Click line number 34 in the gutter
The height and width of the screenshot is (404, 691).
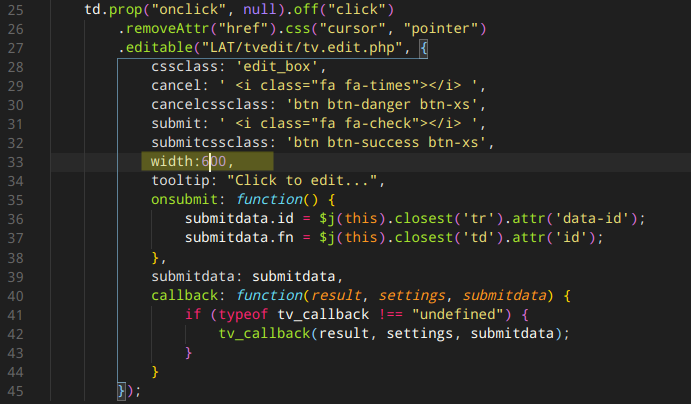(15, 181)
